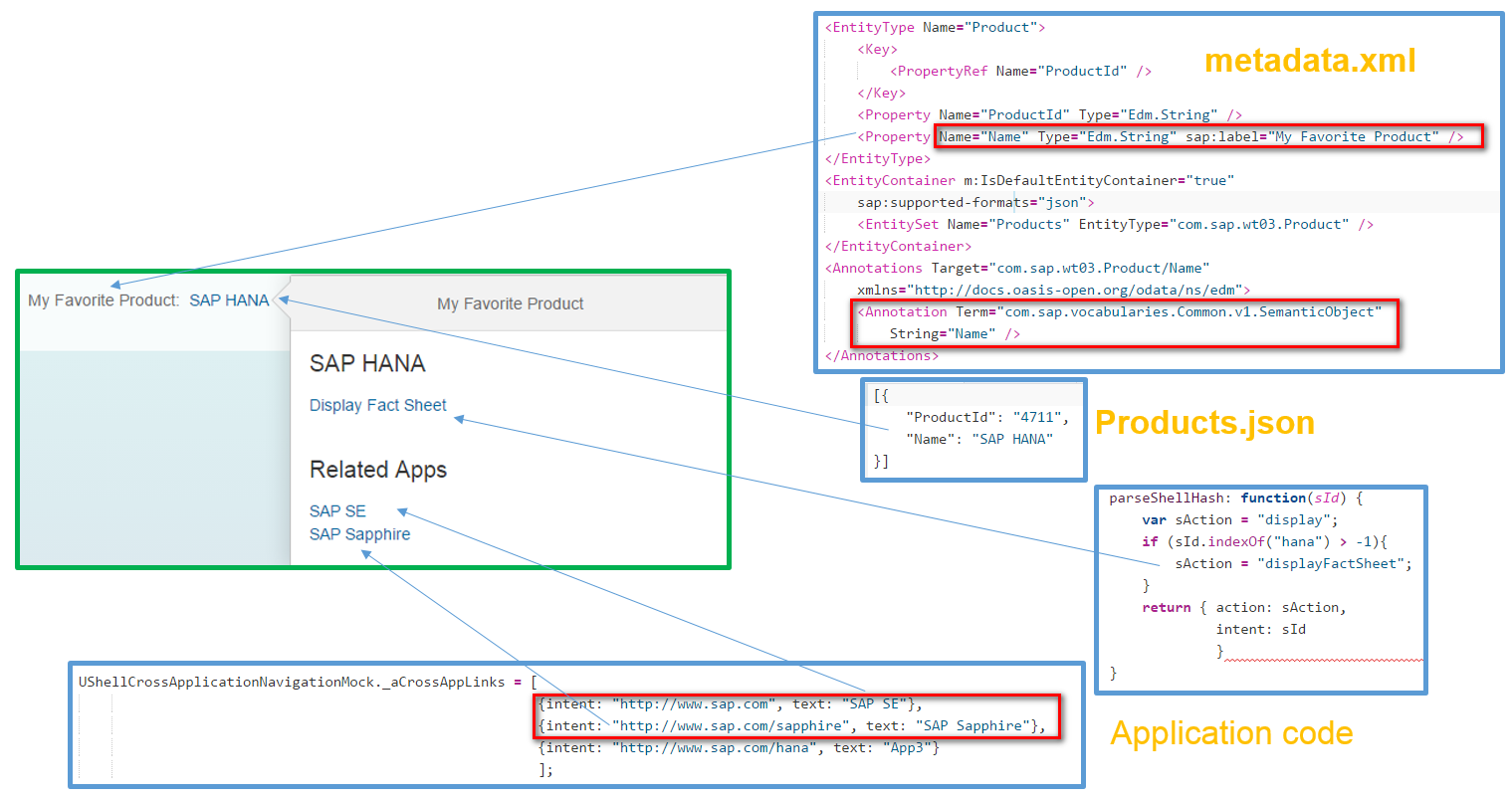1512x799 pixels.
Task: Click the var sAction = "display" line
Action: (1239, 520)
